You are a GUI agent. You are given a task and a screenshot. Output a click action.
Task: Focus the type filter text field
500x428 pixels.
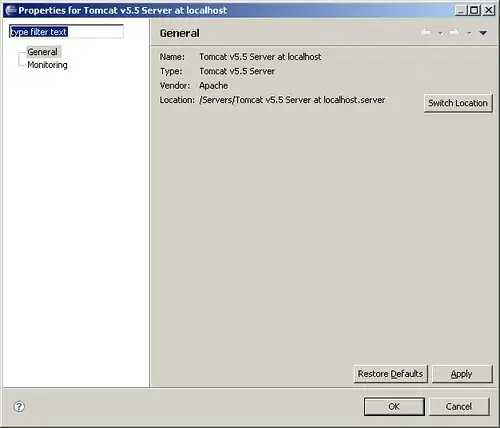[66, 32]
